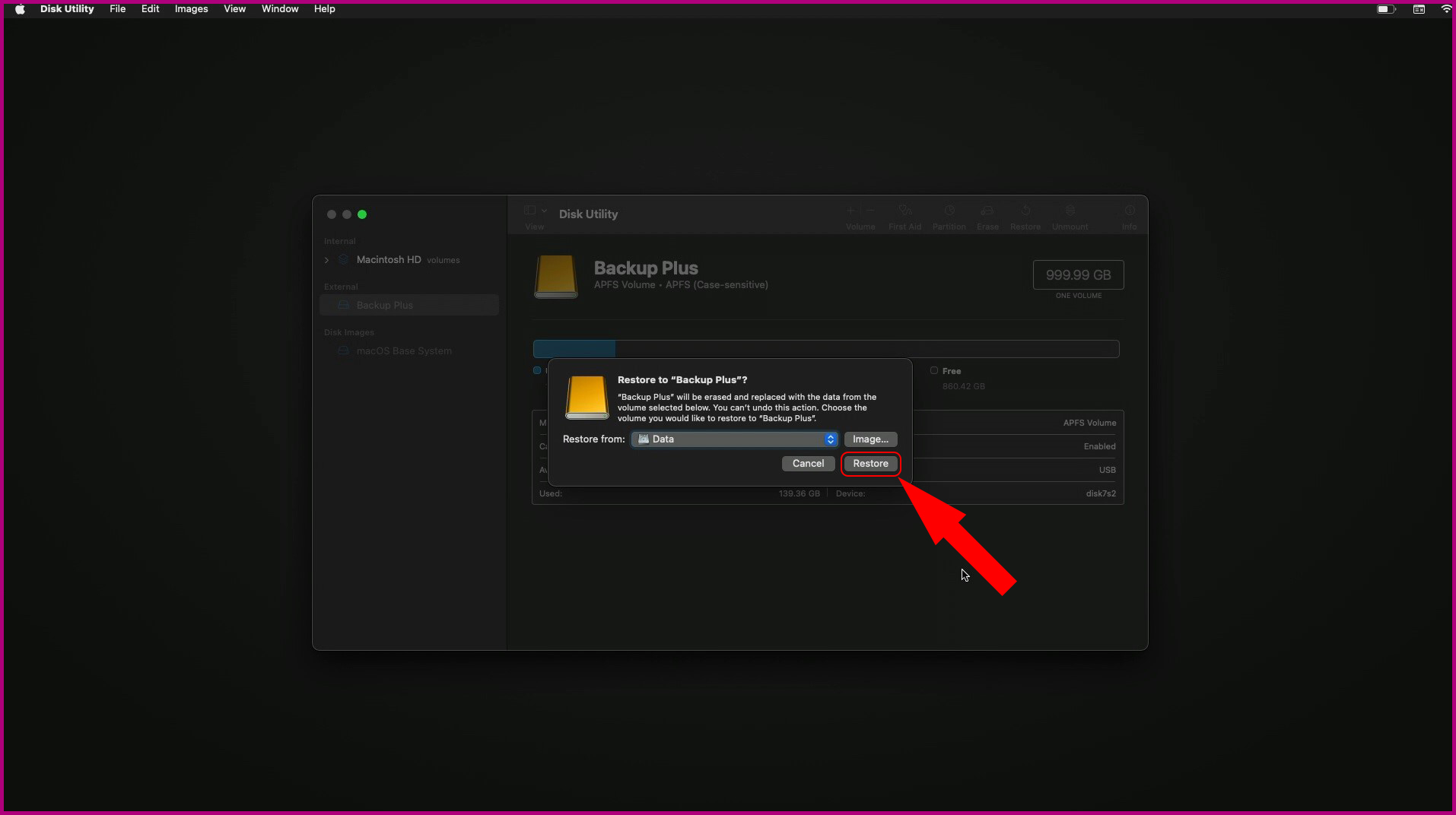Open the Partition tool in the toolbar
1456x815 pixels.
coord(949,216)
